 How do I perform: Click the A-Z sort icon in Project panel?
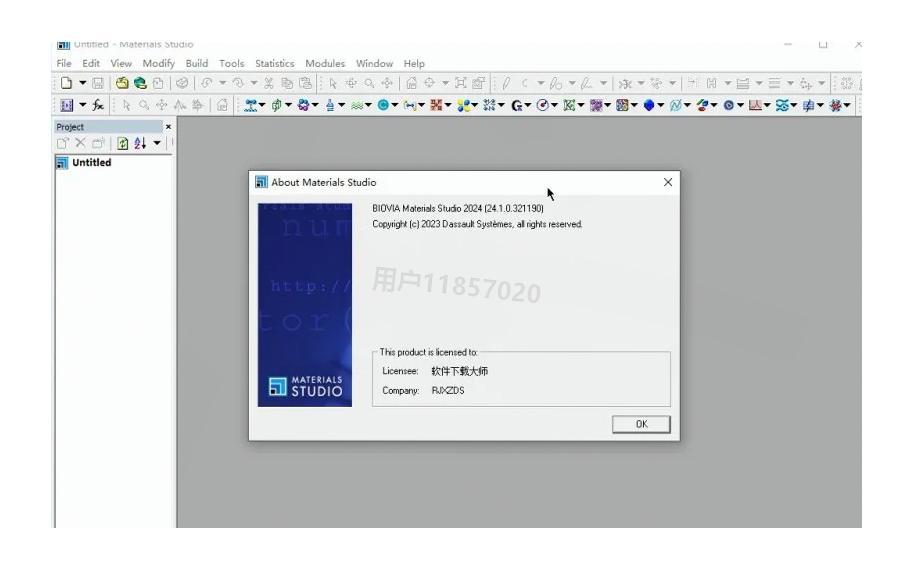(140, 143)
